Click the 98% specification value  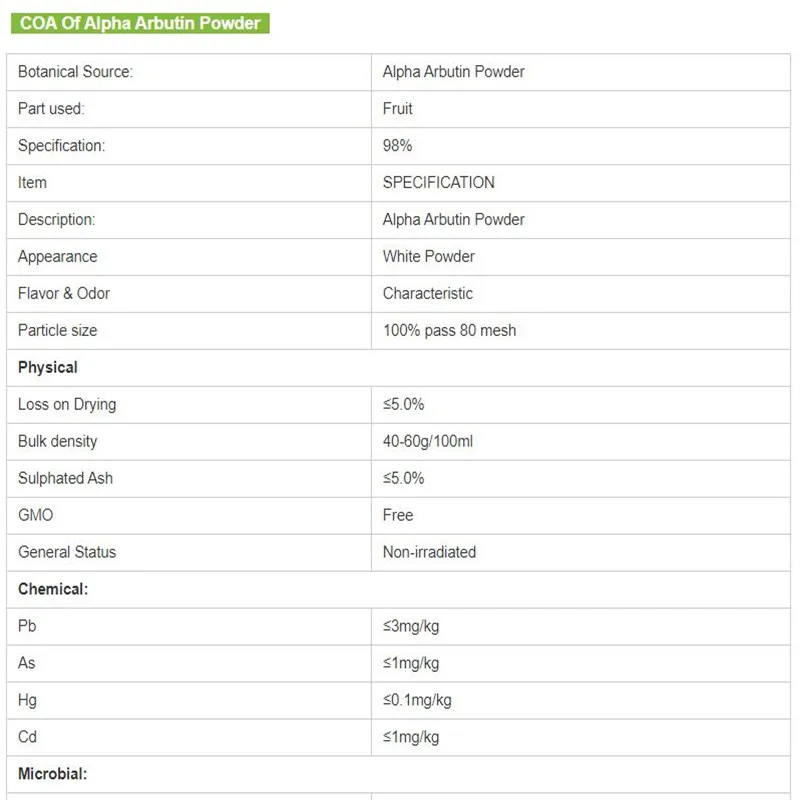tap(397, 146)
